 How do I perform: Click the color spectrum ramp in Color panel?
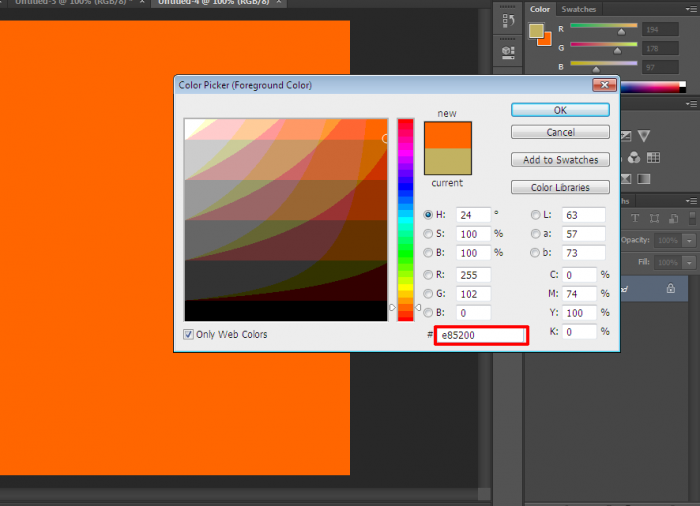point(653,87)
